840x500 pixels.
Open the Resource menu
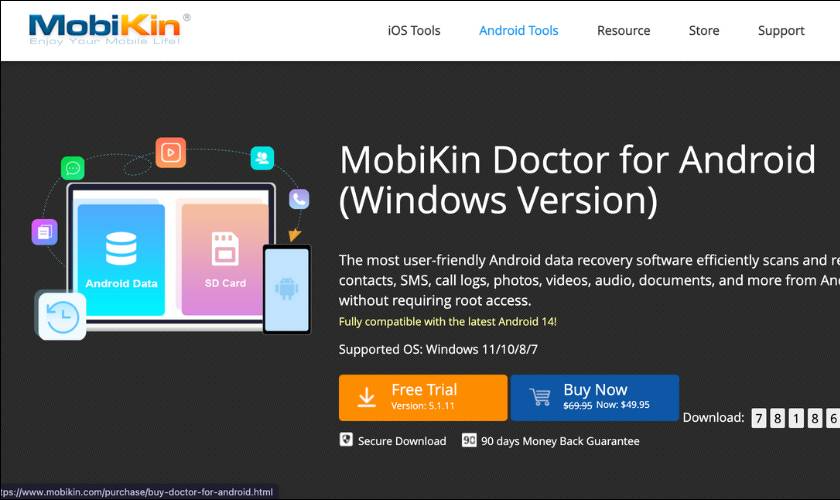pos(624,31)
